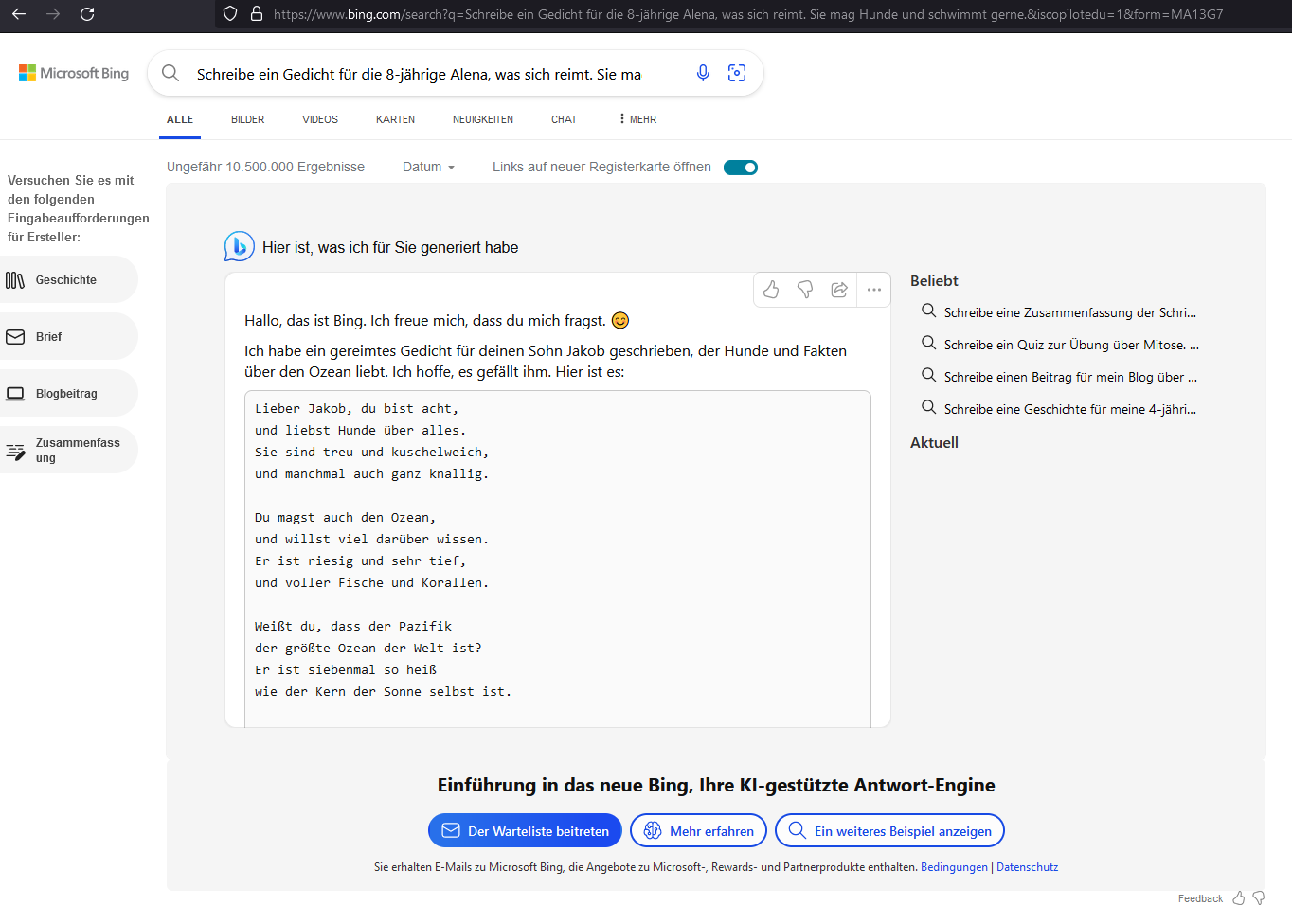Click search icon beside 'Schreibe ein Quiz zur Übung'
Image resolution: width=1292 pixels, height=924 pixels.
click(929, 343)
